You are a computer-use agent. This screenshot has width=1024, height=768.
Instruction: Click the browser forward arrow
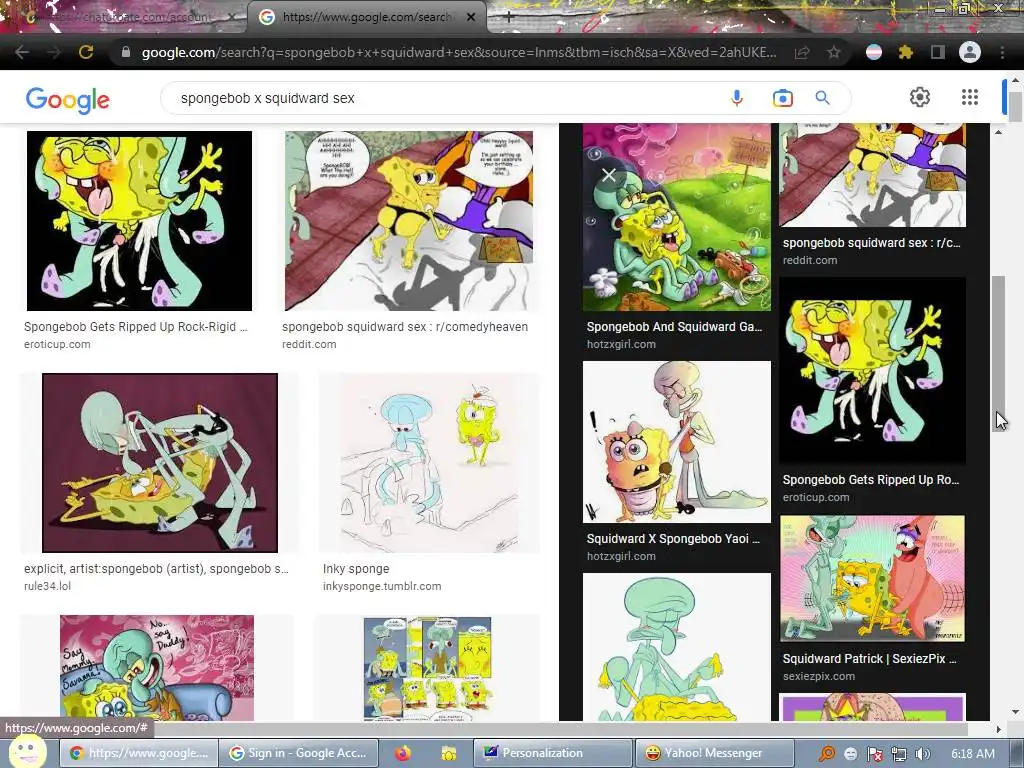[54, 52]
